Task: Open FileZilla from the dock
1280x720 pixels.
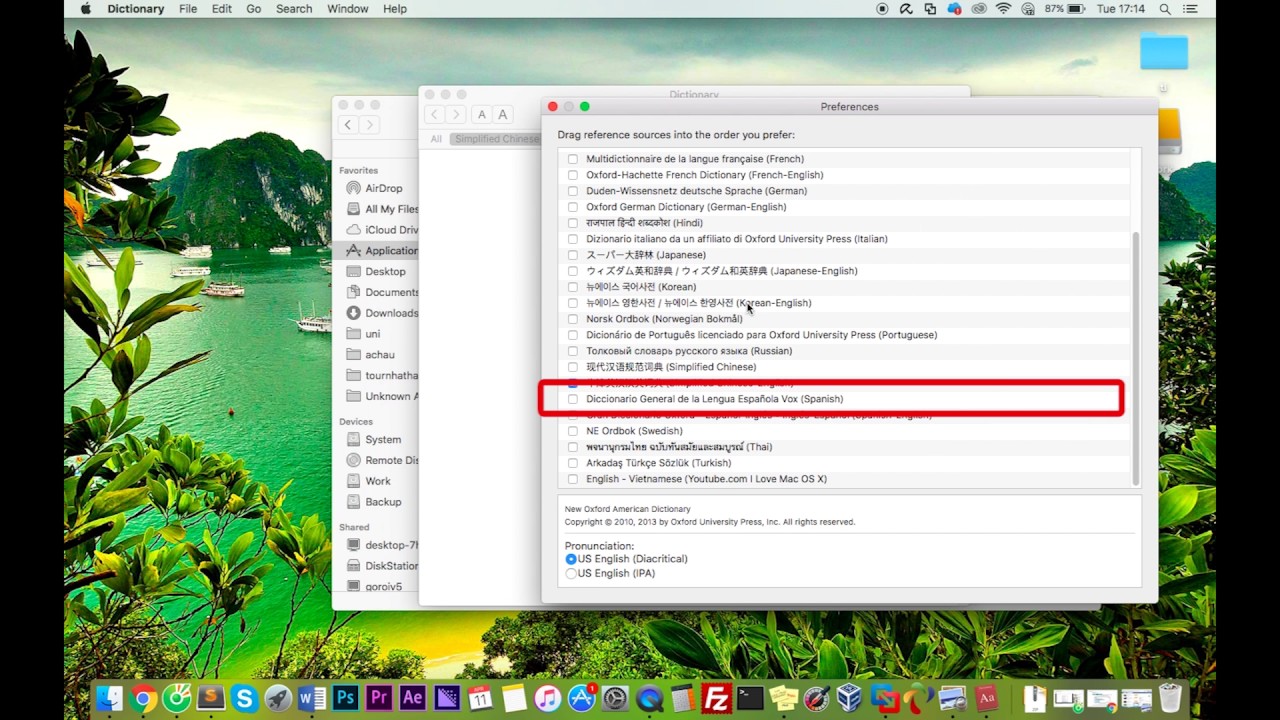Action: pos(717,698)
